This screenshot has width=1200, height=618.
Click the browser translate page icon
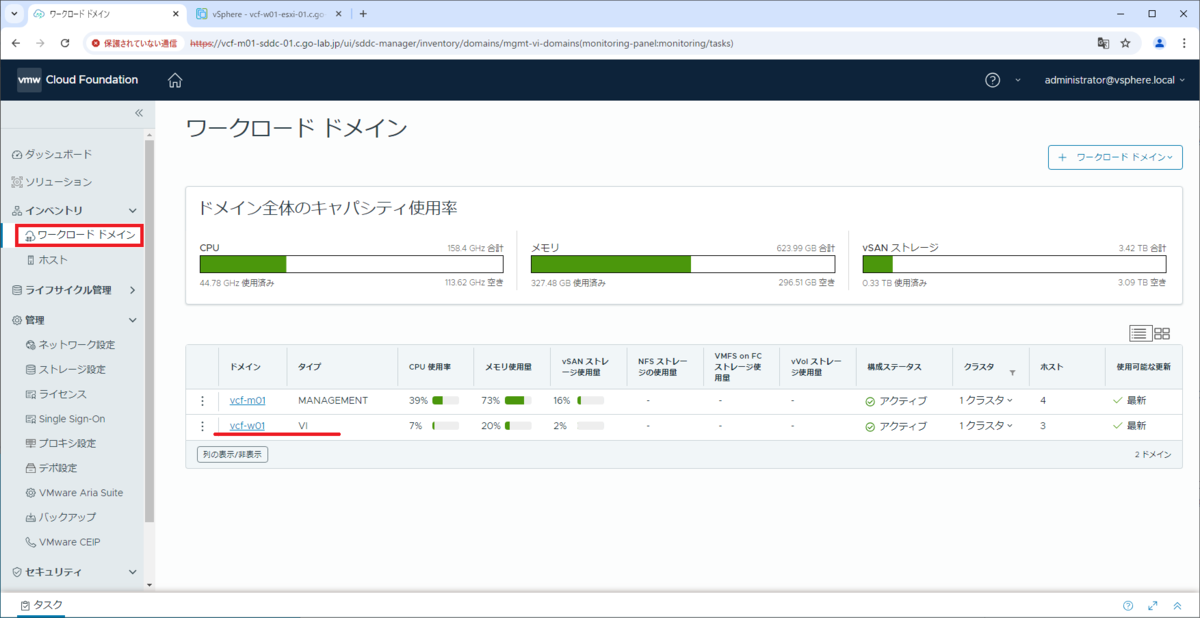(1103, 44)
